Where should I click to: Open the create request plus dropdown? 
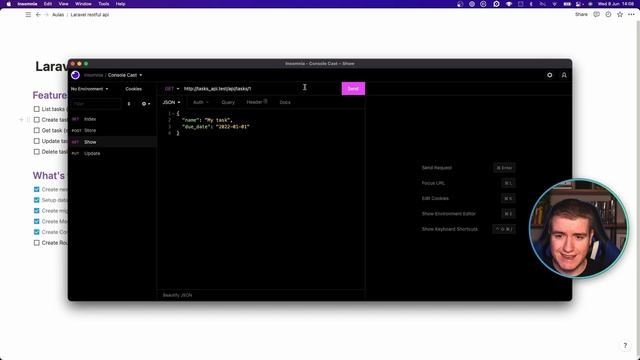146,104
